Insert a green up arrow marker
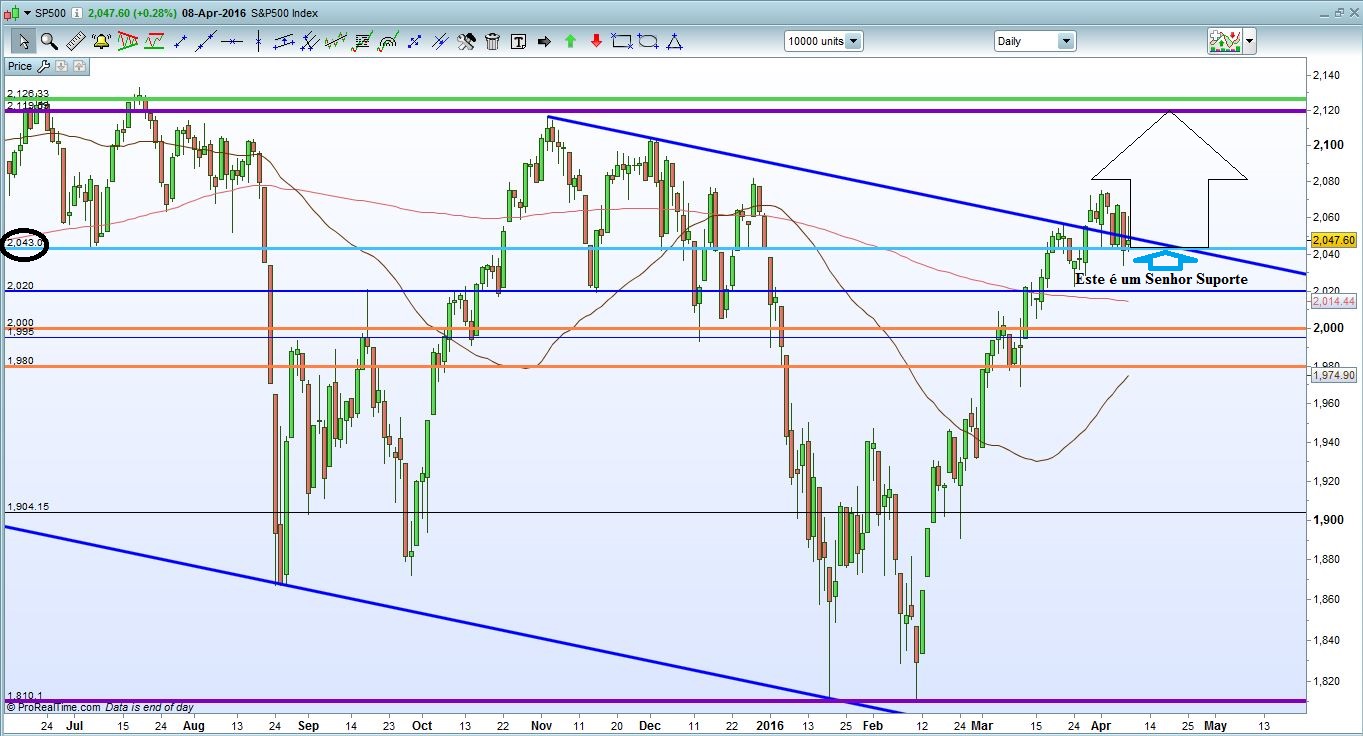Screen dimensions: 1363x736 pos(570,41)
